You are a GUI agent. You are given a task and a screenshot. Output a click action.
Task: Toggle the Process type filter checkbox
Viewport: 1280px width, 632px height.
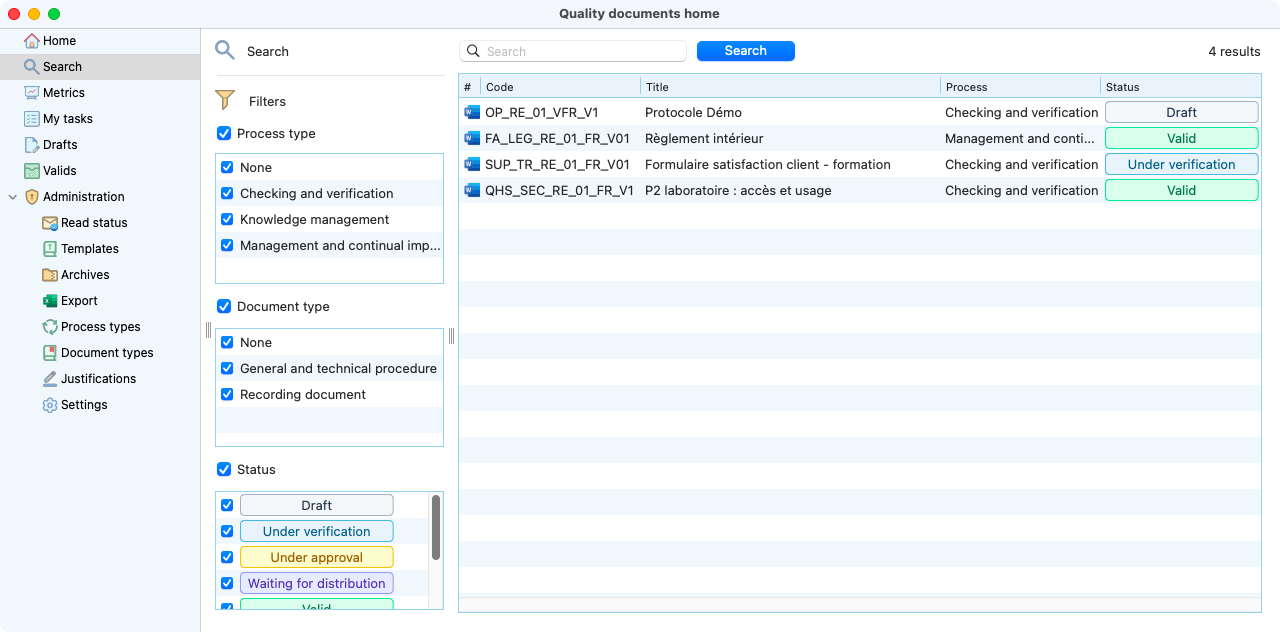[x=224, y=133]
